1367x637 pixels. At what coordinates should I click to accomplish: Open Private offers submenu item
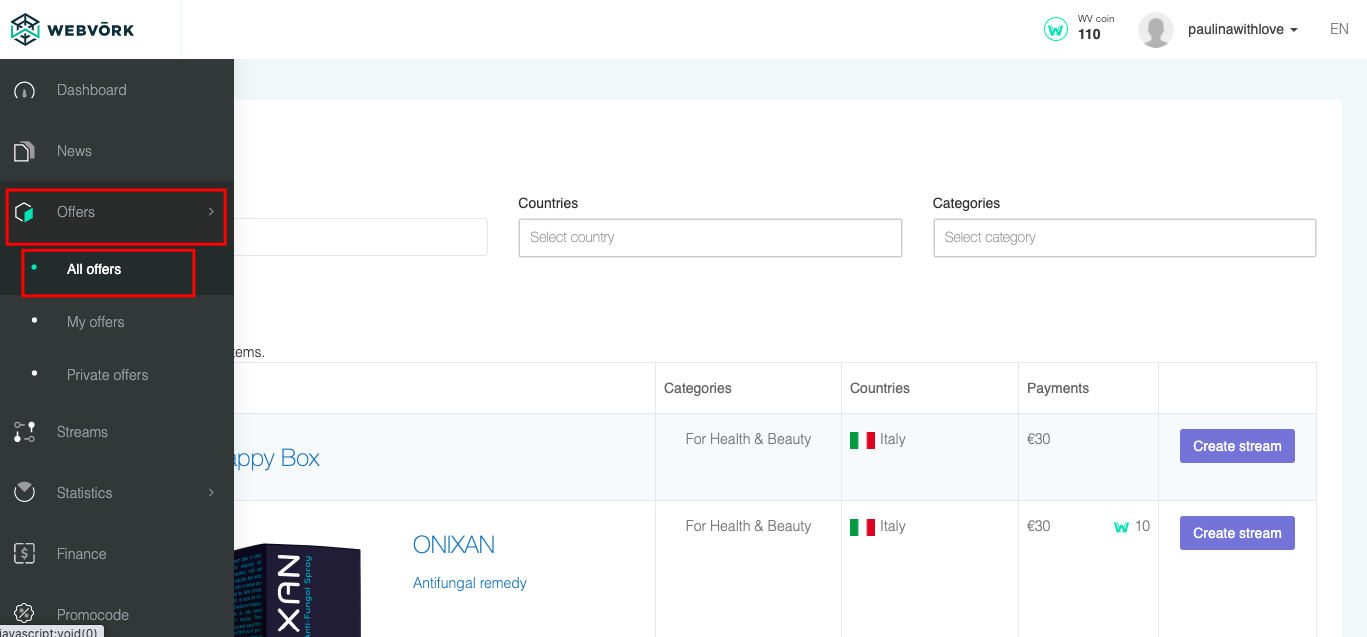pyautogui.click(x=107, y=375)
